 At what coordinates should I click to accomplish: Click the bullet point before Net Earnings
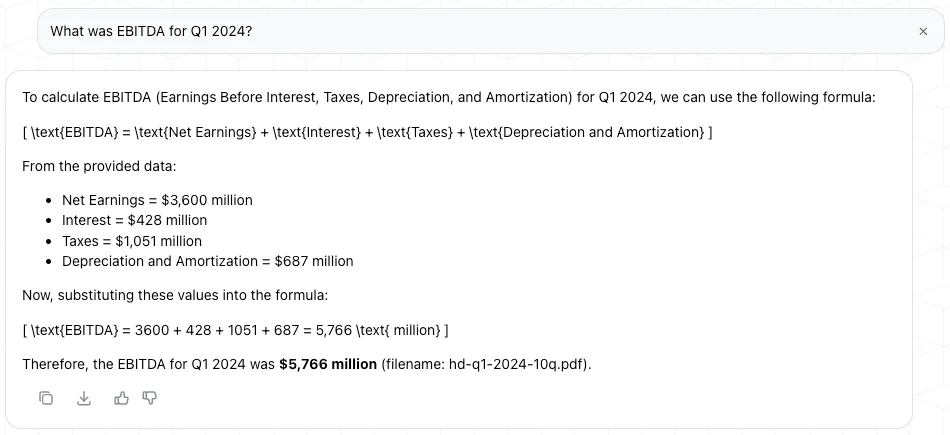pos(49,200)
